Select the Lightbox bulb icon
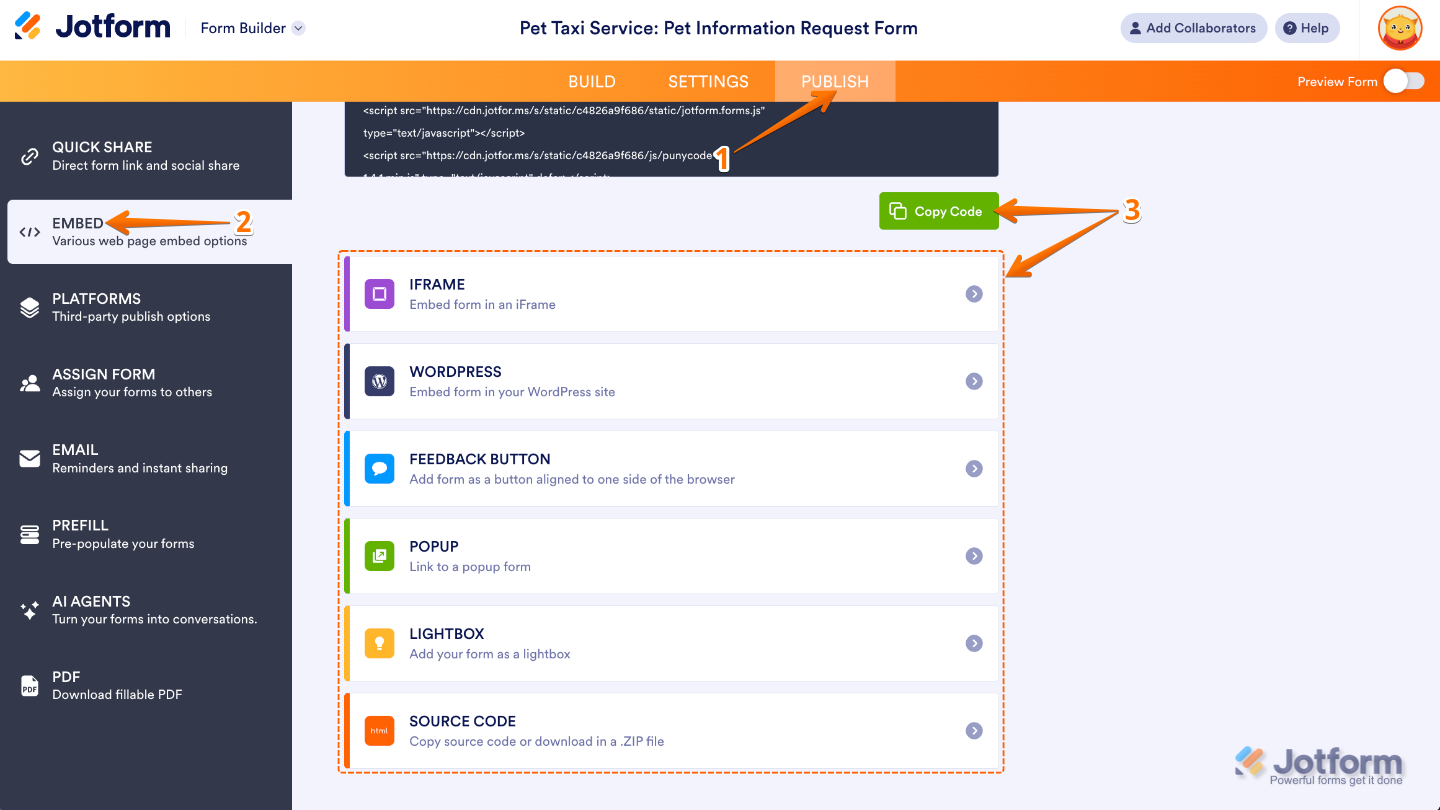The width and height of the screenshot is (1440, 810). (x=379, y=643)
